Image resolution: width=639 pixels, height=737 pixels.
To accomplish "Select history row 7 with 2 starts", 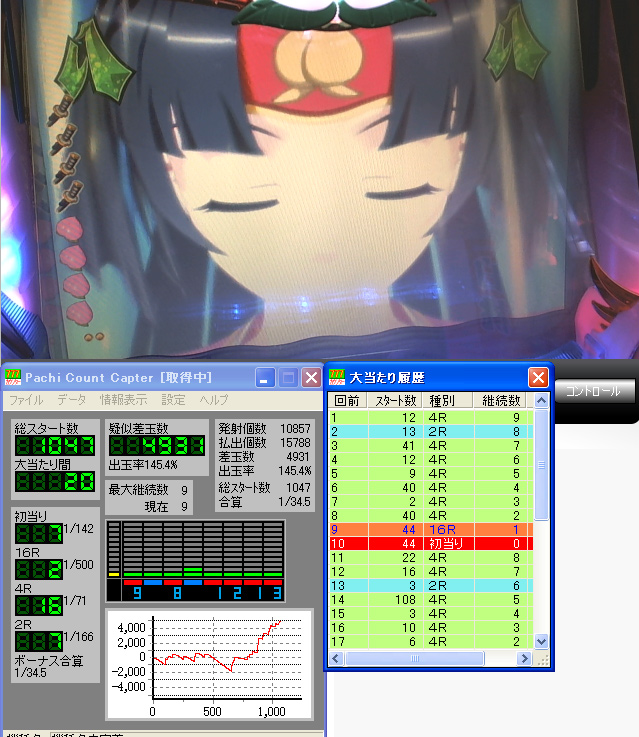I will pyautogui.click(x=431, y=502).
